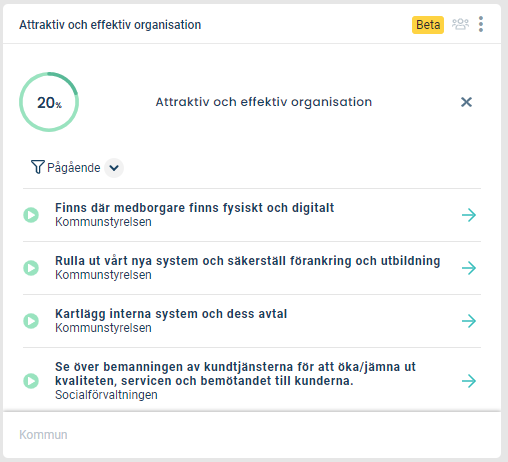Click the Beta badge
The height and width of the screenshot is (462, 508).
click(428, 25)
